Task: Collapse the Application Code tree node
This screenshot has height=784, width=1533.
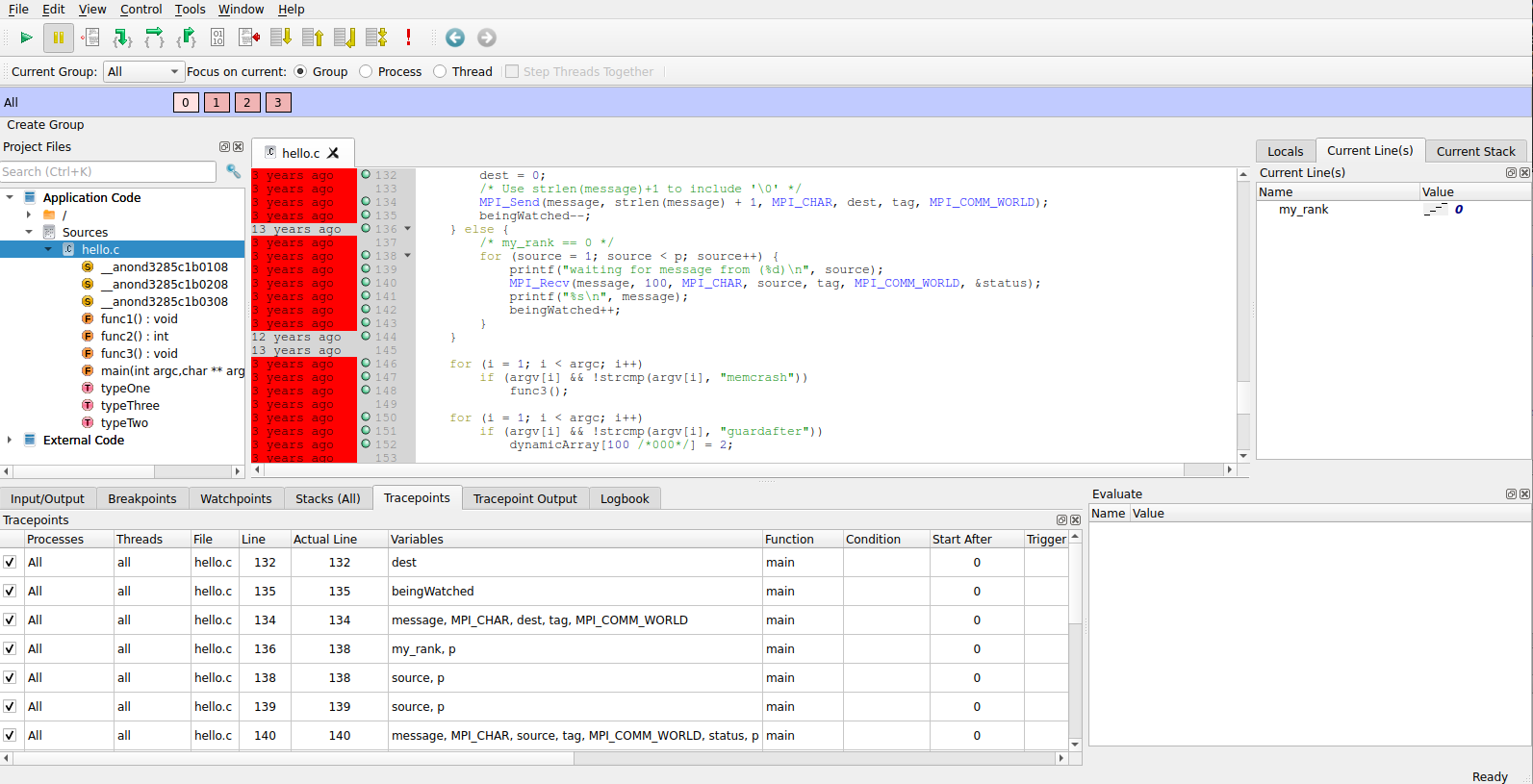Action: [x=10, y=197]
